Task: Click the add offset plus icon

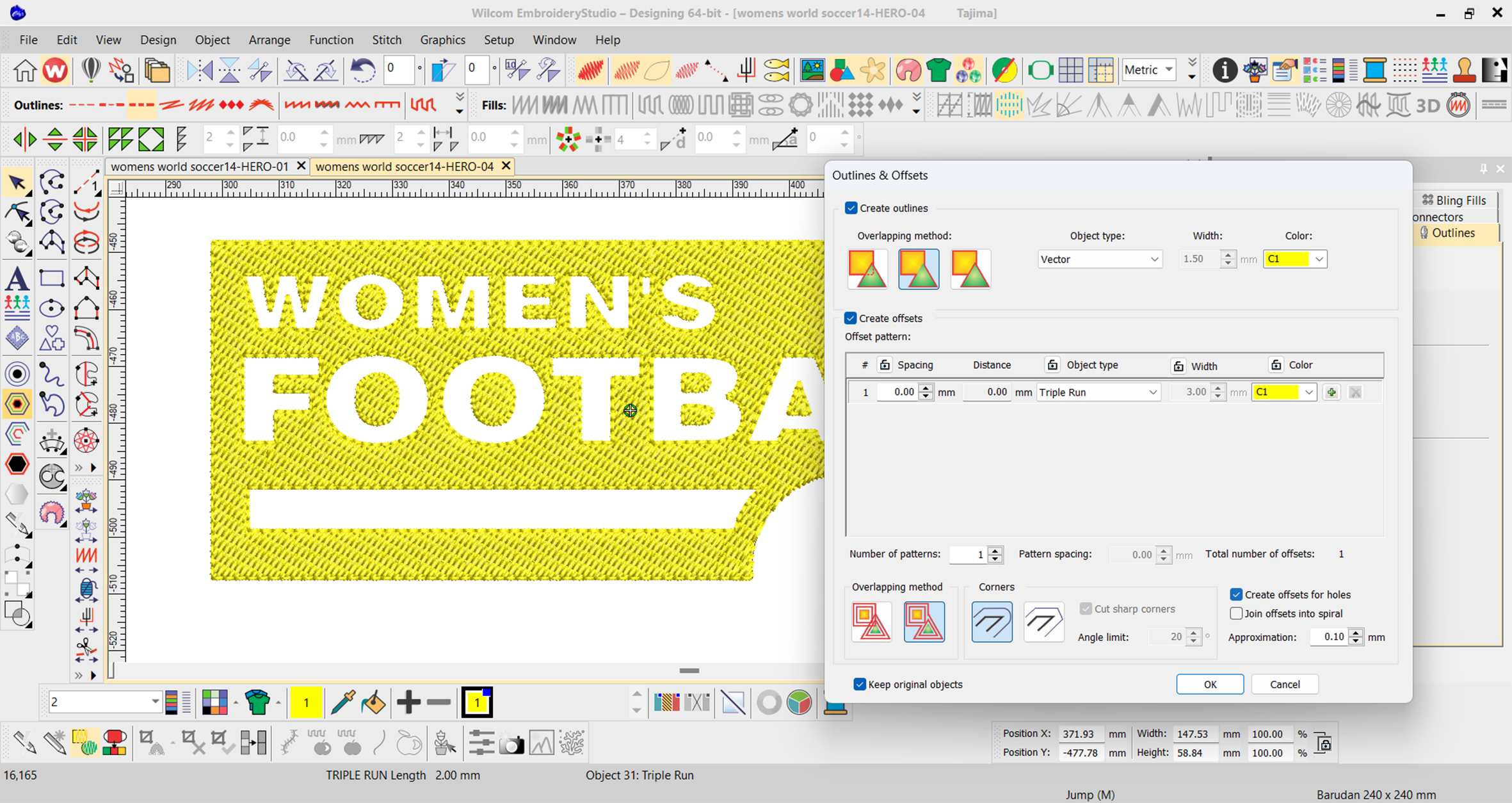Action: 1331,392
